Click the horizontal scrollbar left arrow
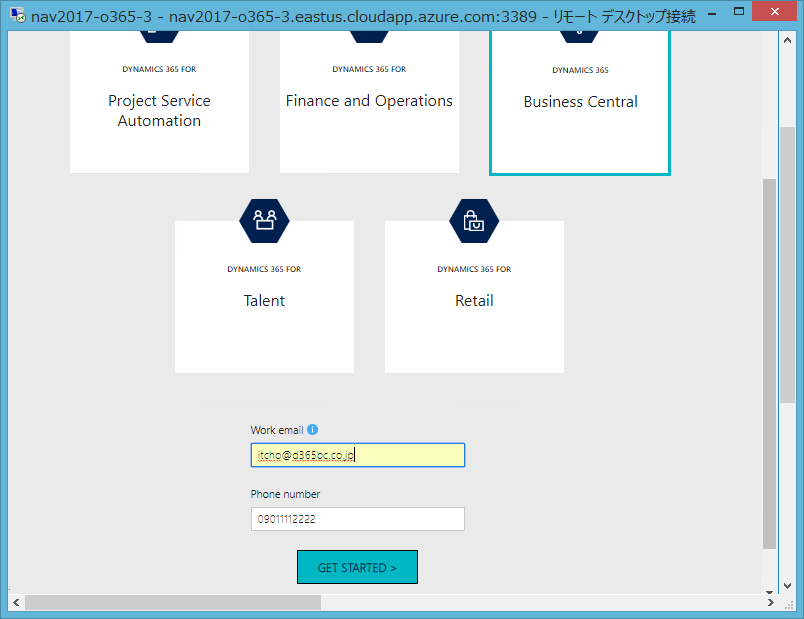The width and height of the screenshot is (804, 619). click(x=16, y=602)
